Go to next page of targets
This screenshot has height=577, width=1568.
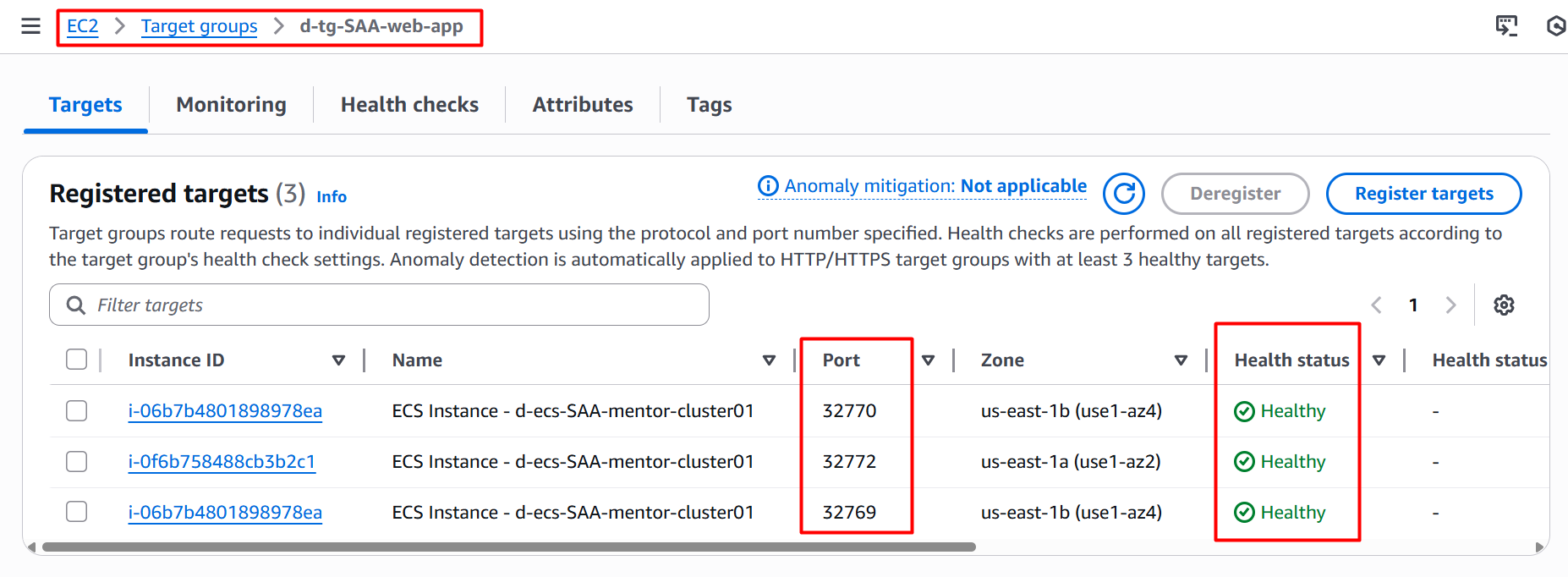[1450, 305]
